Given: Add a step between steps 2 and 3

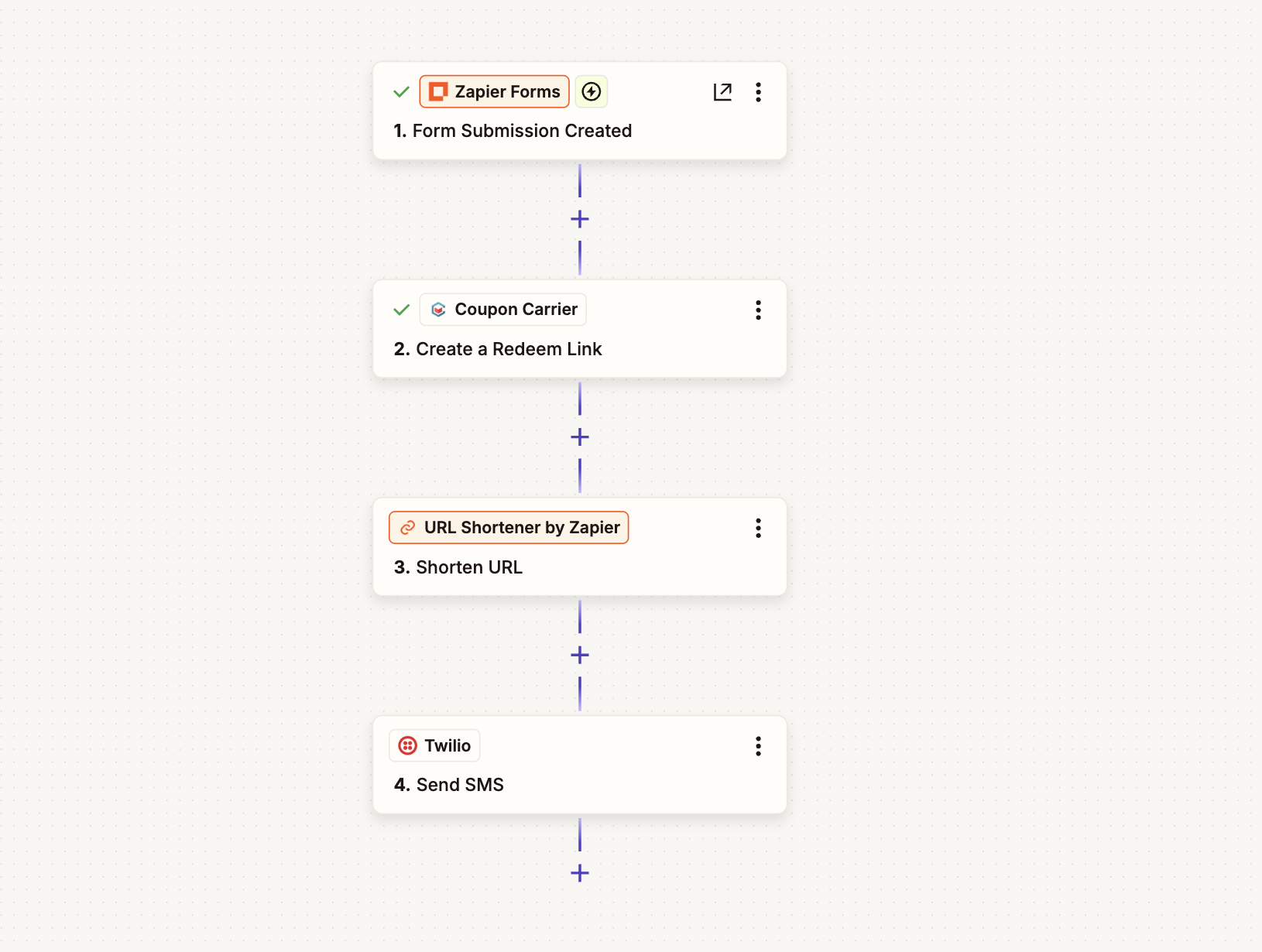Looking at the screenshot, I should point(579,437).
